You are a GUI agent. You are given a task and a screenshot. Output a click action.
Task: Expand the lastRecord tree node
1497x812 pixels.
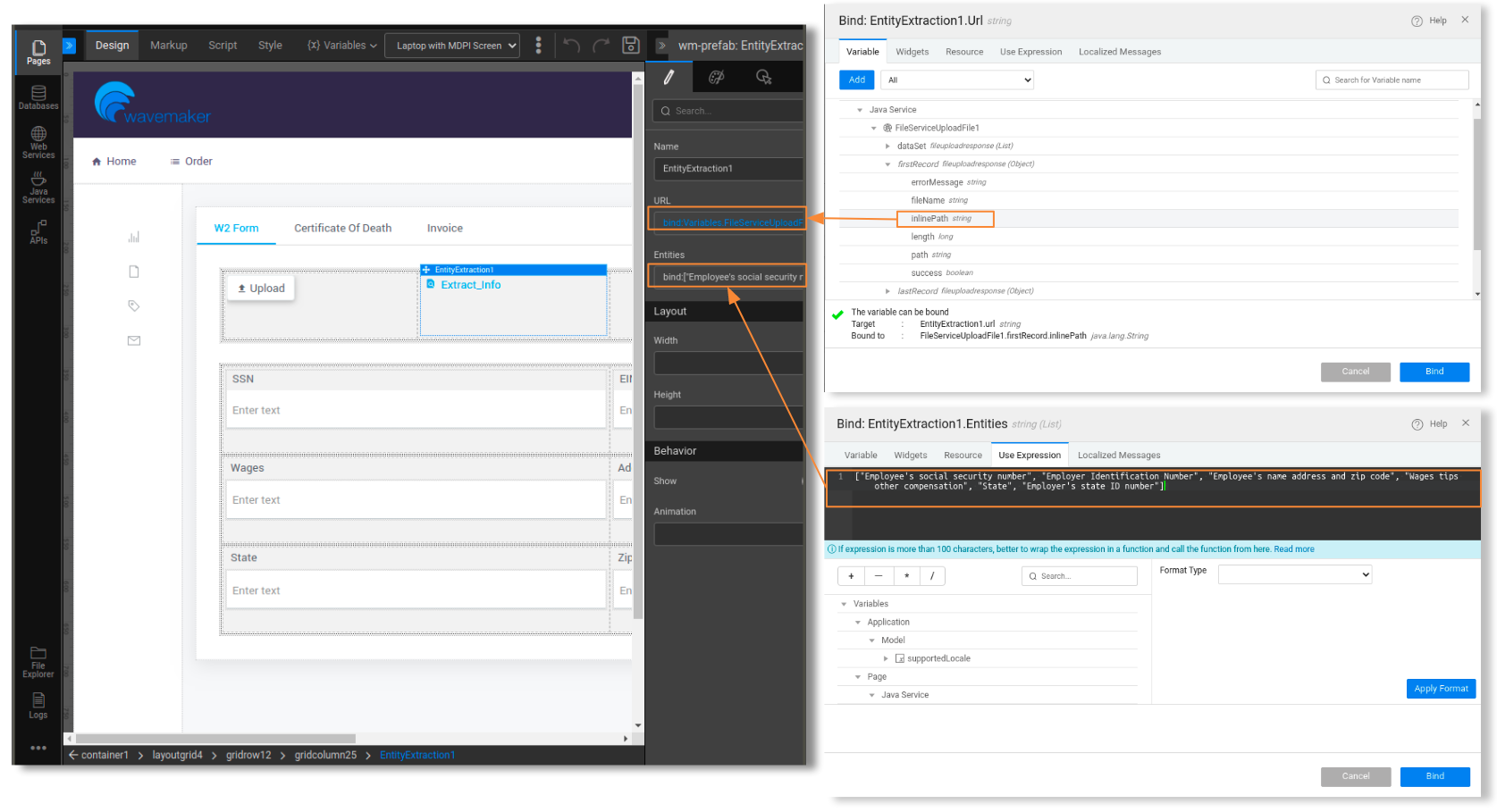tap(887, 291)
